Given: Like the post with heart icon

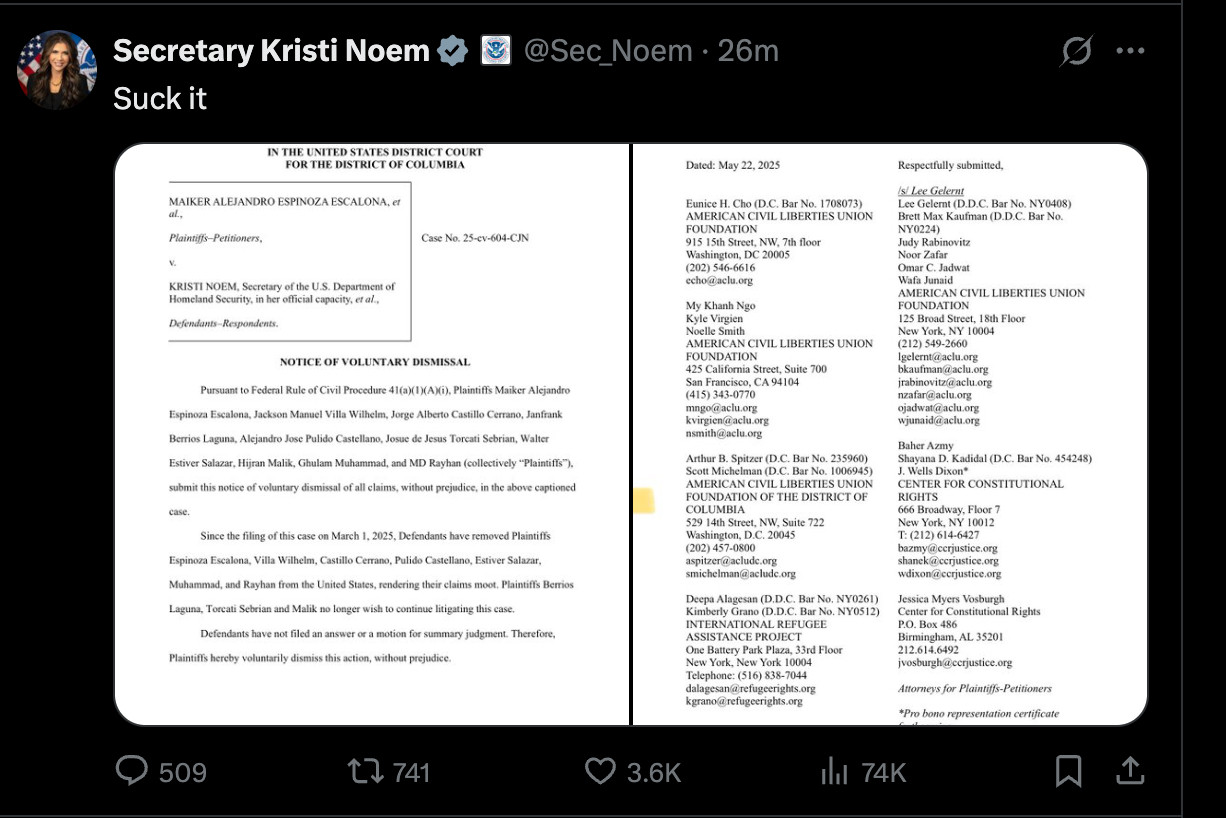Looking at the screenshot, I should pos(600,771).
